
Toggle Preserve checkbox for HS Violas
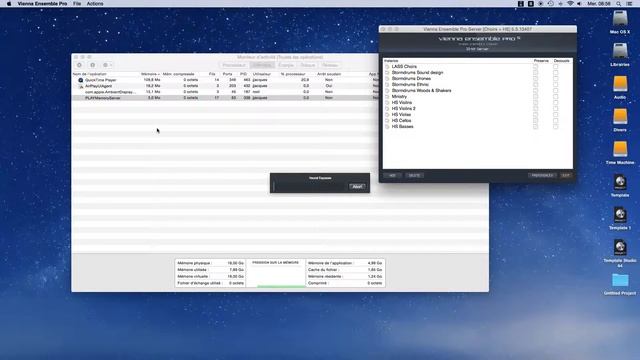click(x=535, y=115)
